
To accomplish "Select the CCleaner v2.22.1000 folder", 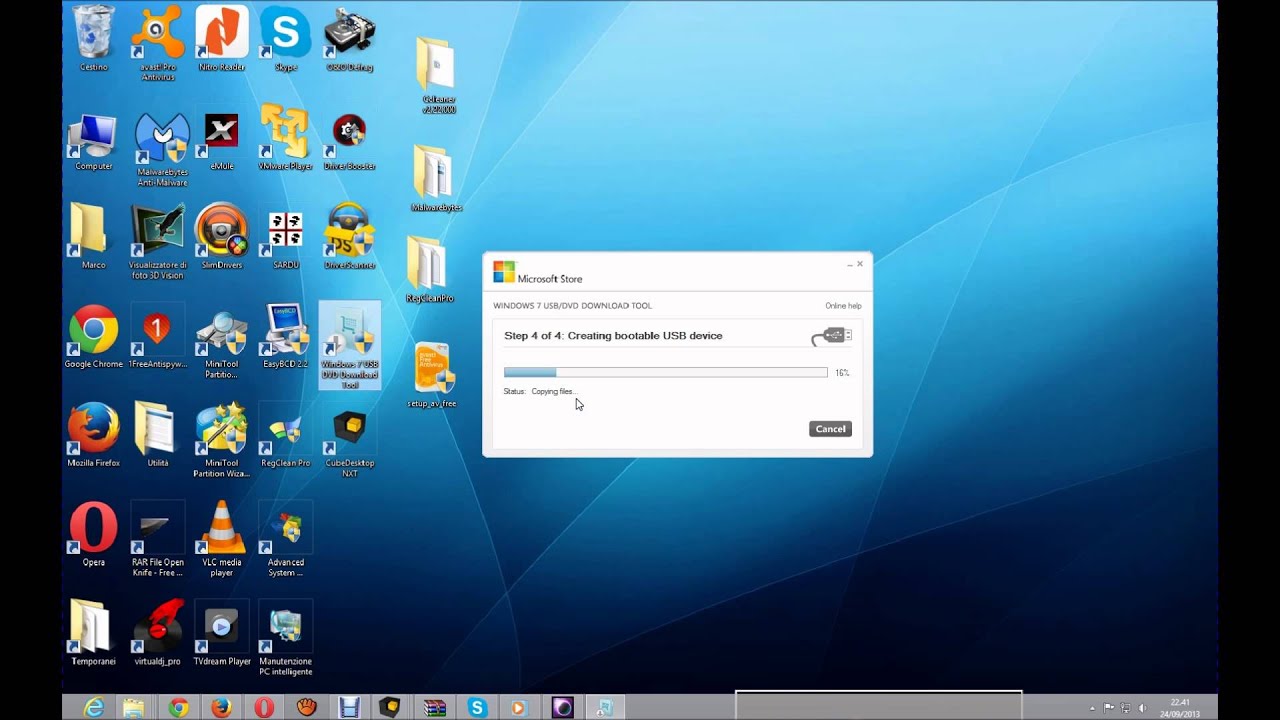I will (436, 75).
